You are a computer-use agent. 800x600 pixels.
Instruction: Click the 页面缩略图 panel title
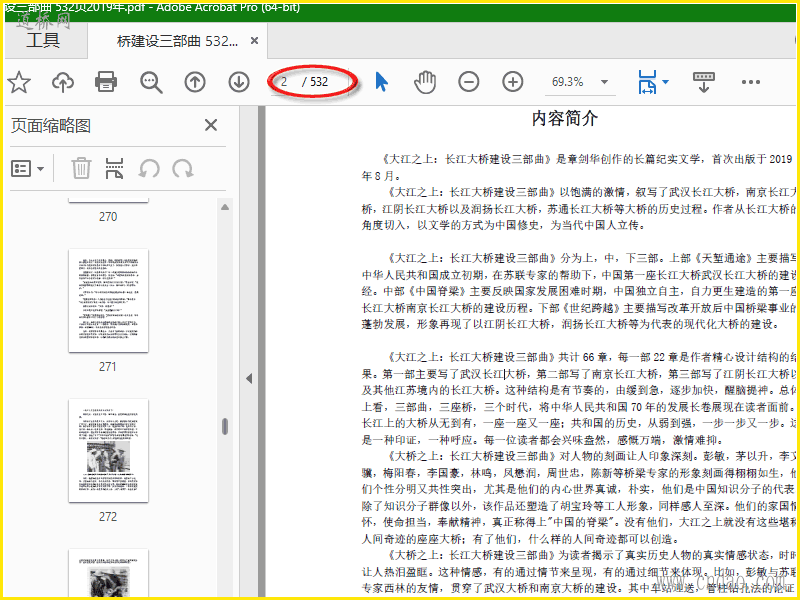click(x=51, y=126)
